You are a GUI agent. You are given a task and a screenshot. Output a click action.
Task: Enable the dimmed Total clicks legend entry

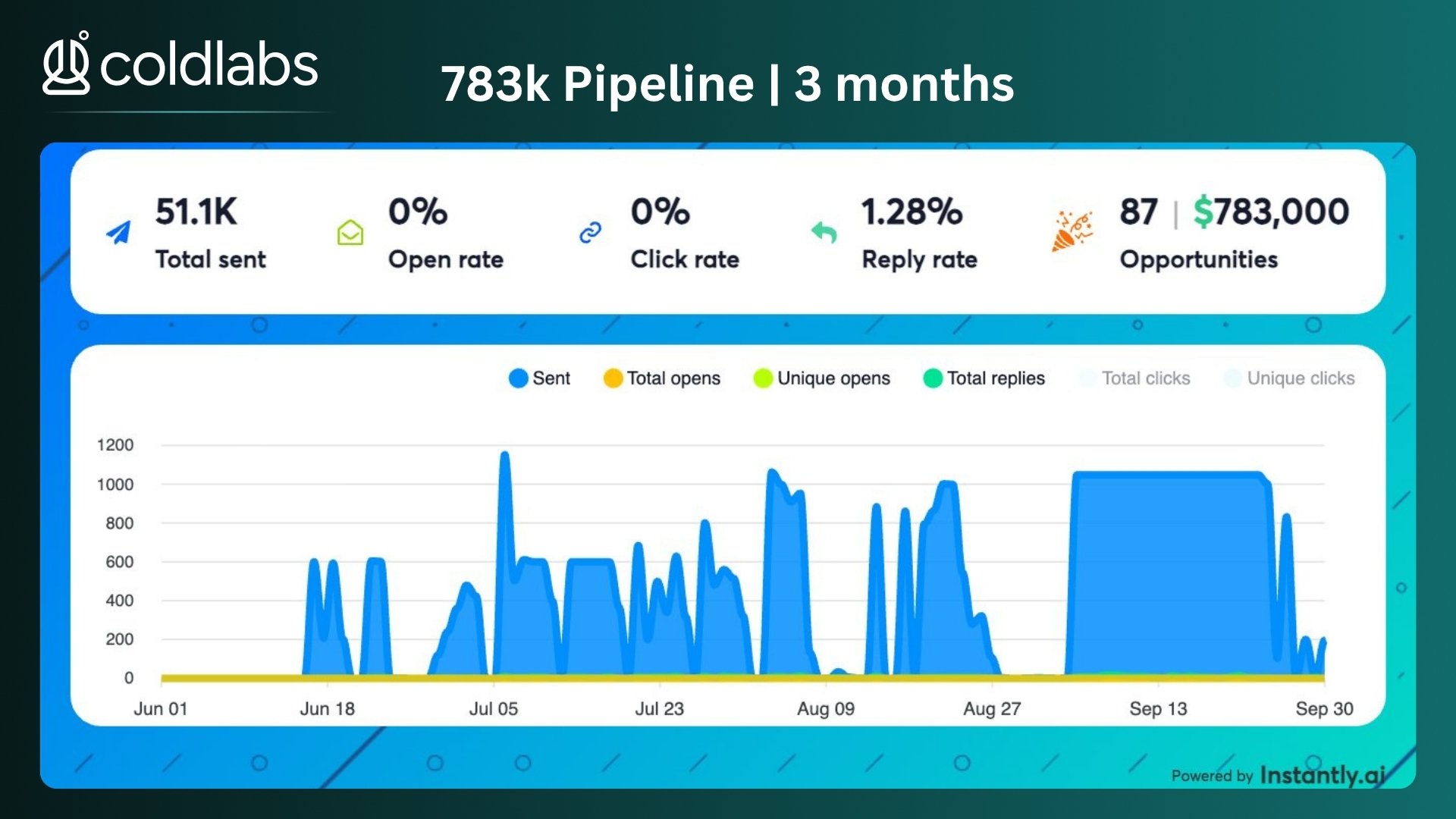[x=1135, y=378]
